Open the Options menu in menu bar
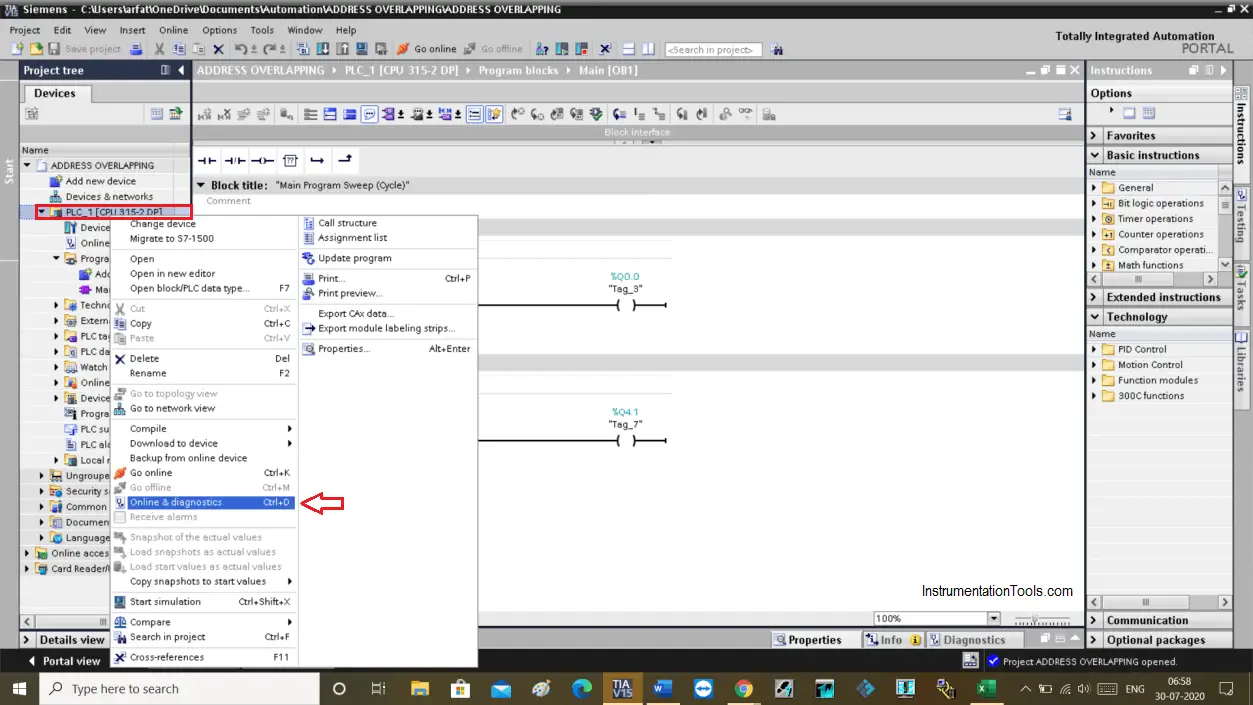The image size is (1253, 705). point(220,30)
